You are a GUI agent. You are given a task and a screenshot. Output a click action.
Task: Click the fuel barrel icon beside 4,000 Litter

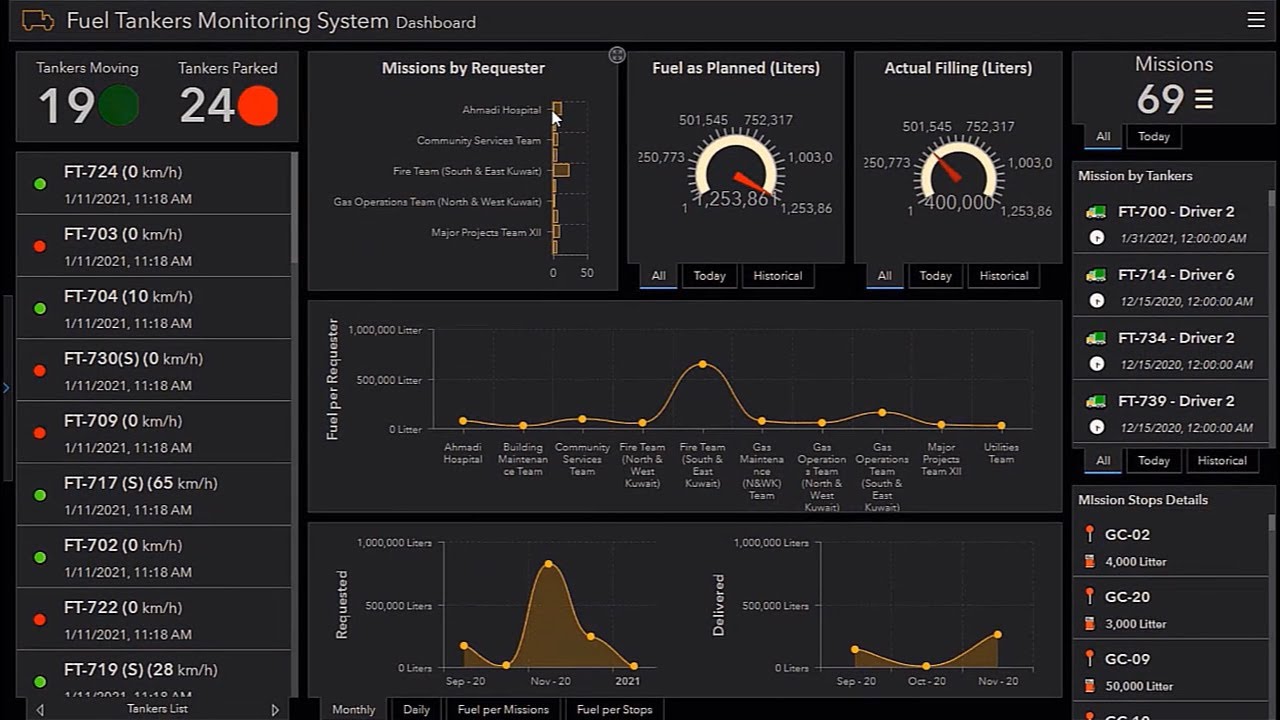pos(1090,562)
